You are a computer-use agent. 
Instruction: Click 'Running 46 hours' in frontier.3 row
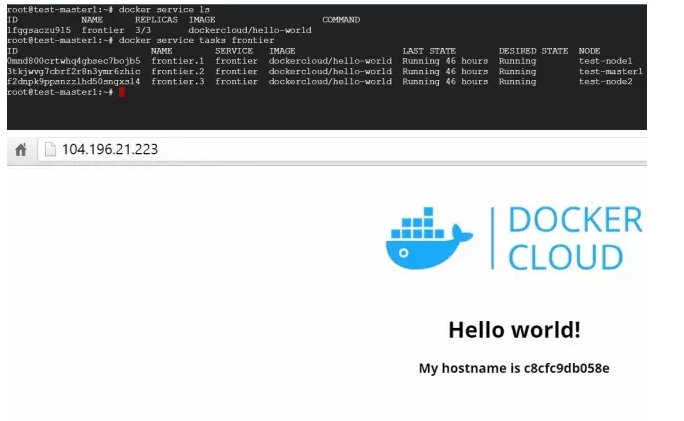[445, 82]
